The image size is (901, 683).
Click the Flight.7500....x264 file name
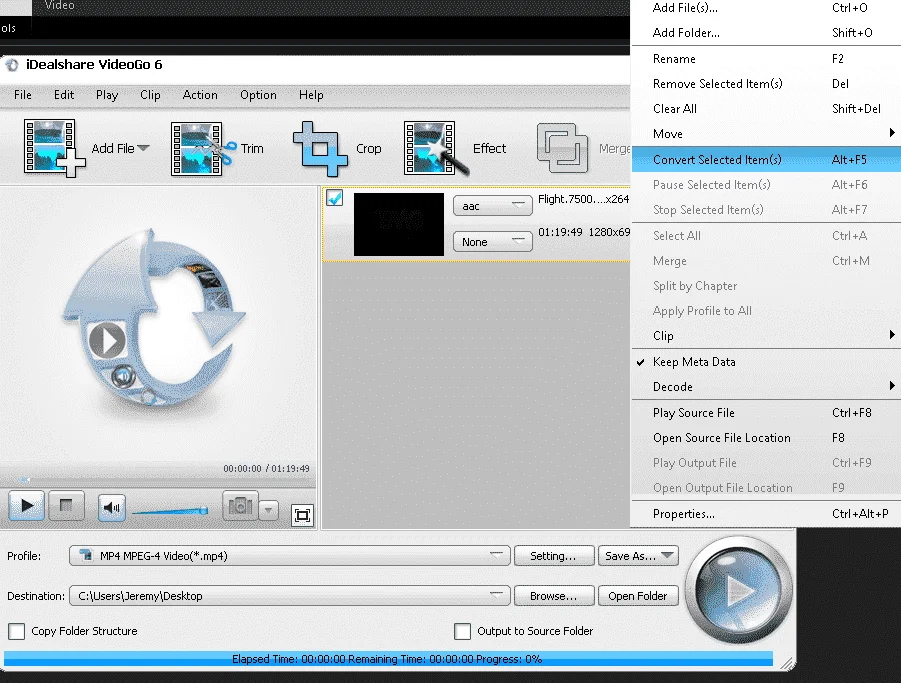tap(583, 199)
